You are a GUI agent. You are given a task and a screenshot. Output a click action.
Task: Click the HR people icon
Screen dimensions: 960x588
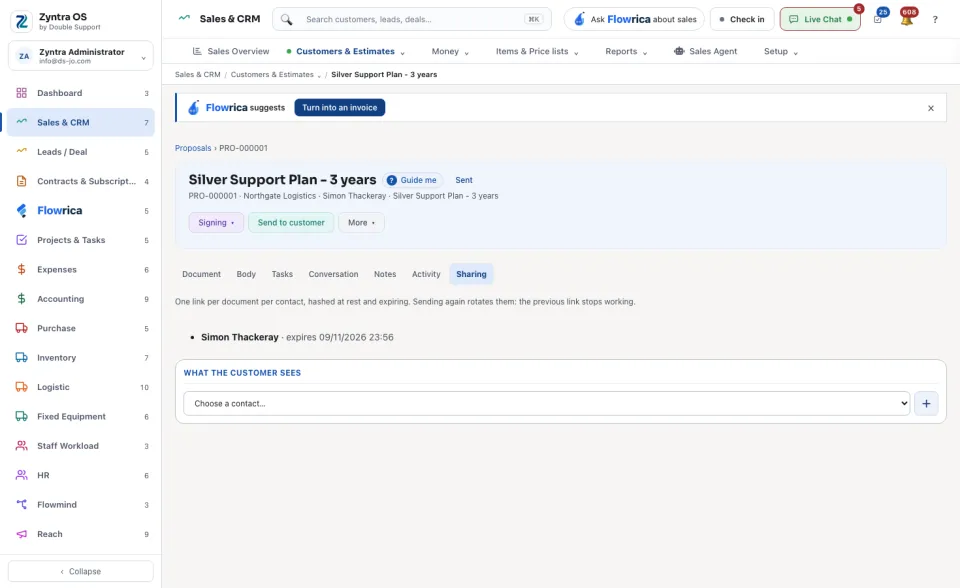tap(21, 475)
